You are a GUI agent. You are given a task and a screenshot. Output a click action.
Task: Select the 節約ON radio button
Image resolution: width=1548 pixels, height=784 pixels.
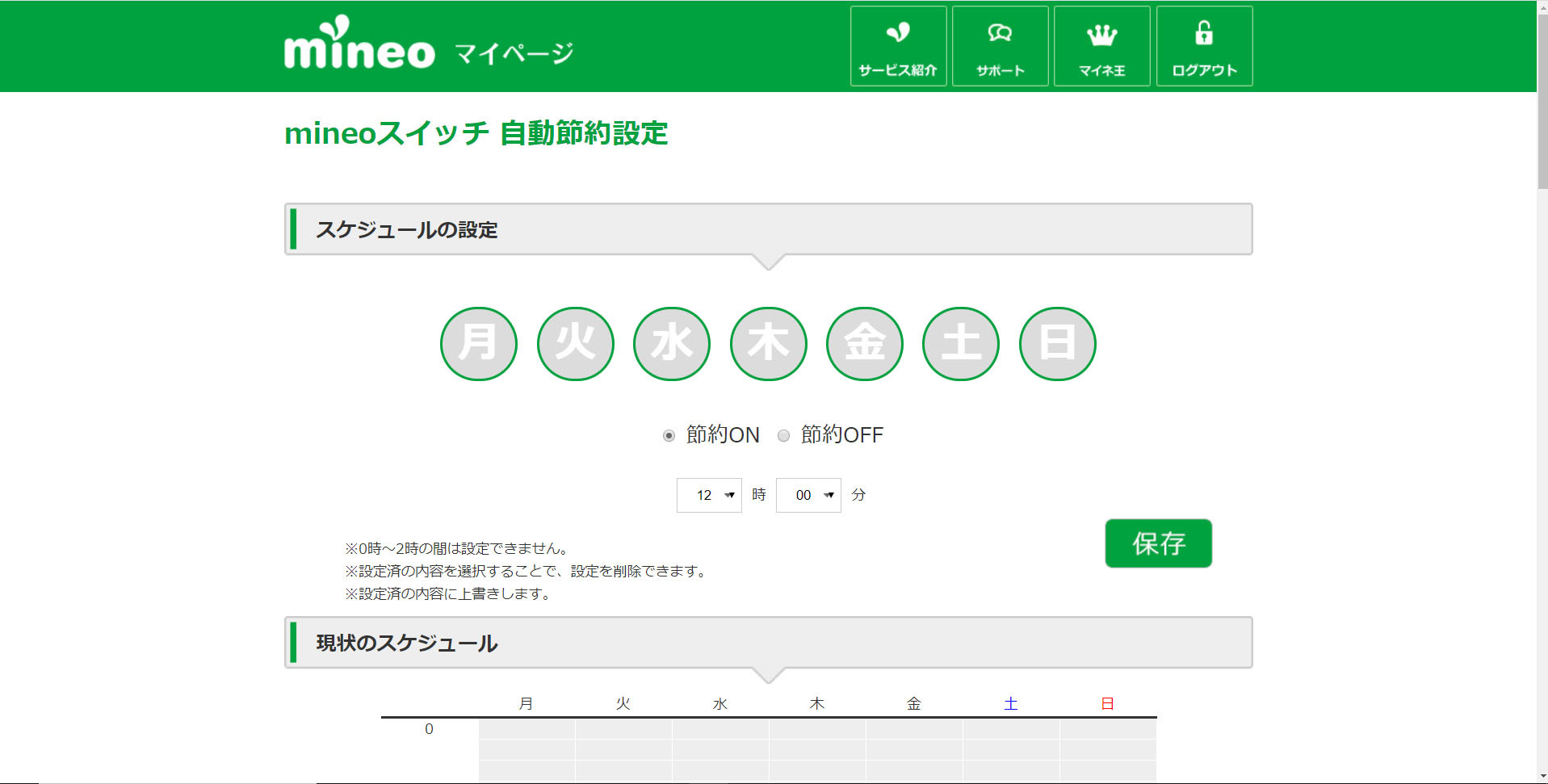[669, 436]
